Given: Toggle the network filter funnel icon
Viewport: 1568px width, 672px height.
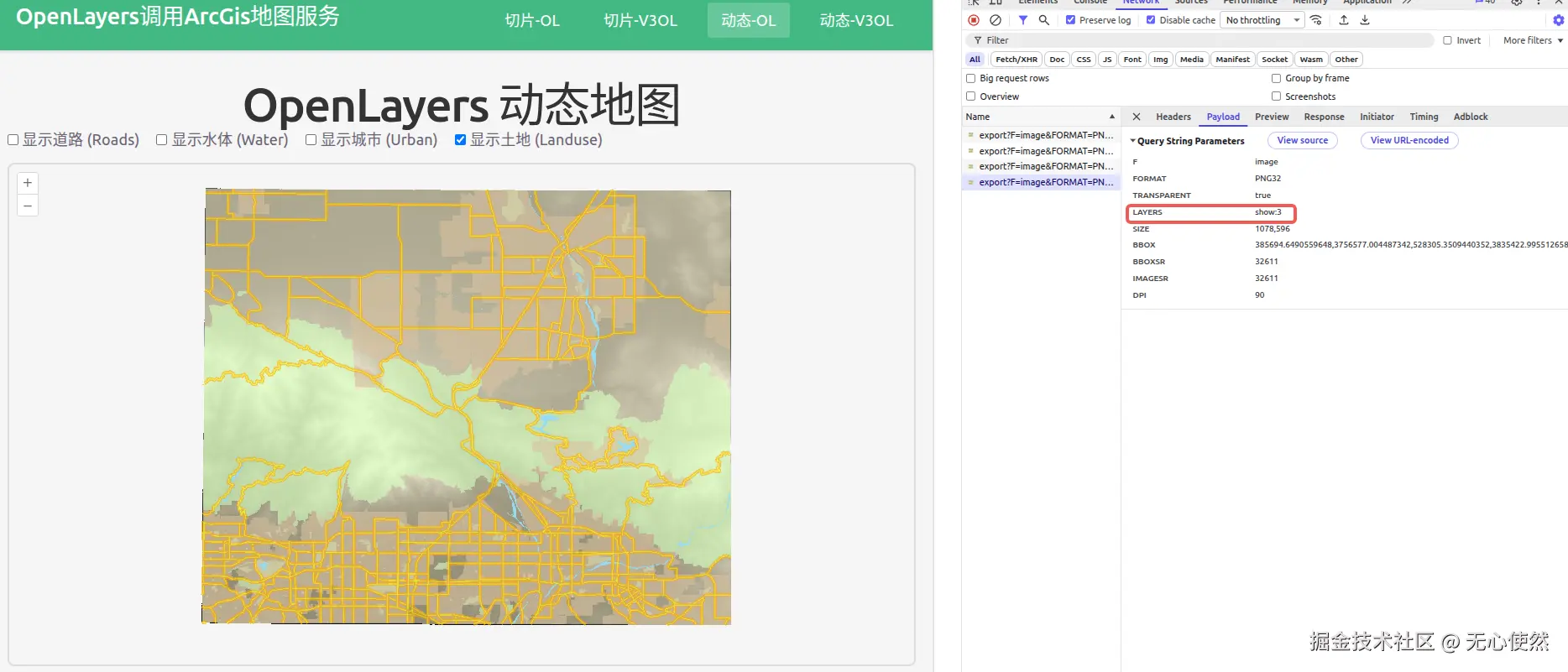Looking at the screenshot, I should (x=1023, y=20).
